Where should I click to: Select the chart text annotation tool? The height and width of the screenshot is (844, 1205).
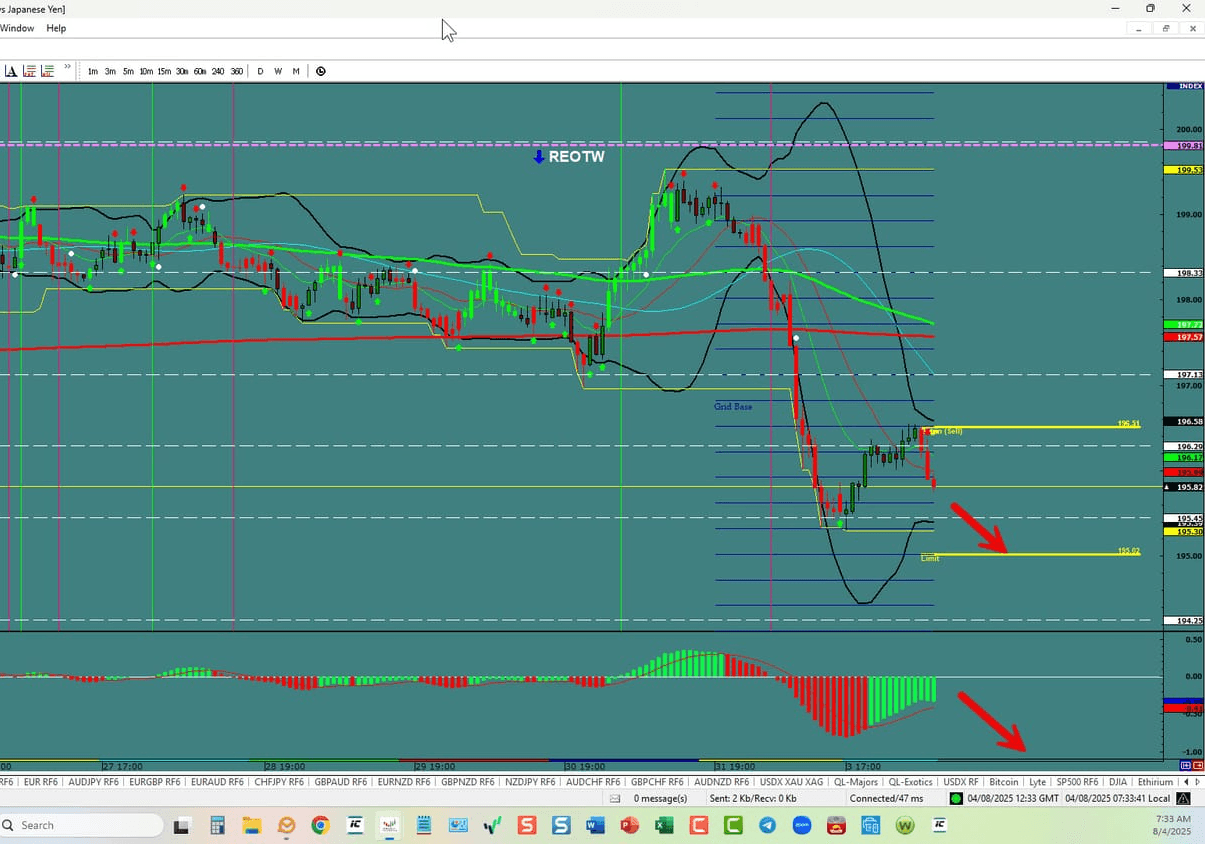coord(11,70)
